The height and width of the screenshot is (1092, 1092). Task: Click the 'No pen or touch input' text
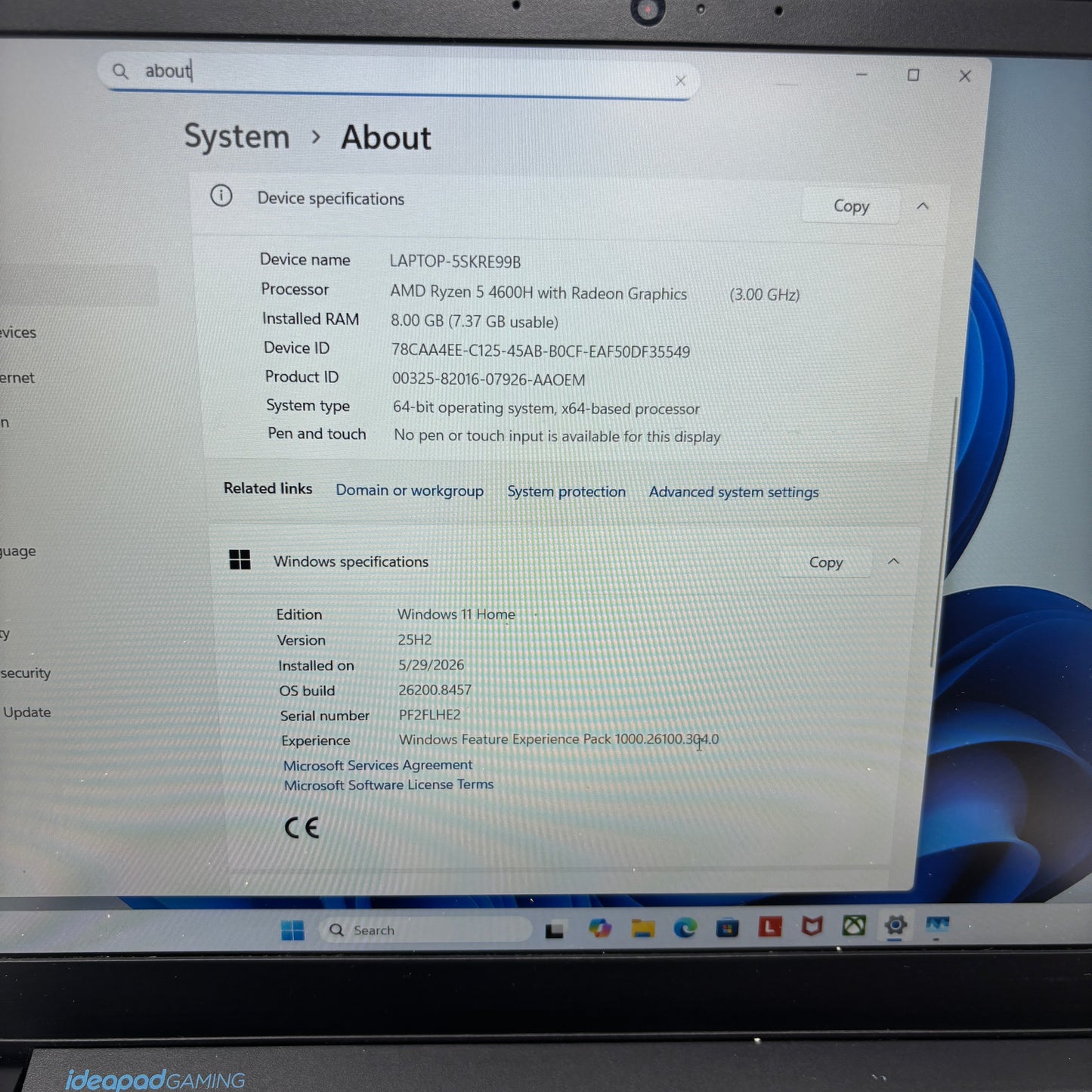point(557,436)
